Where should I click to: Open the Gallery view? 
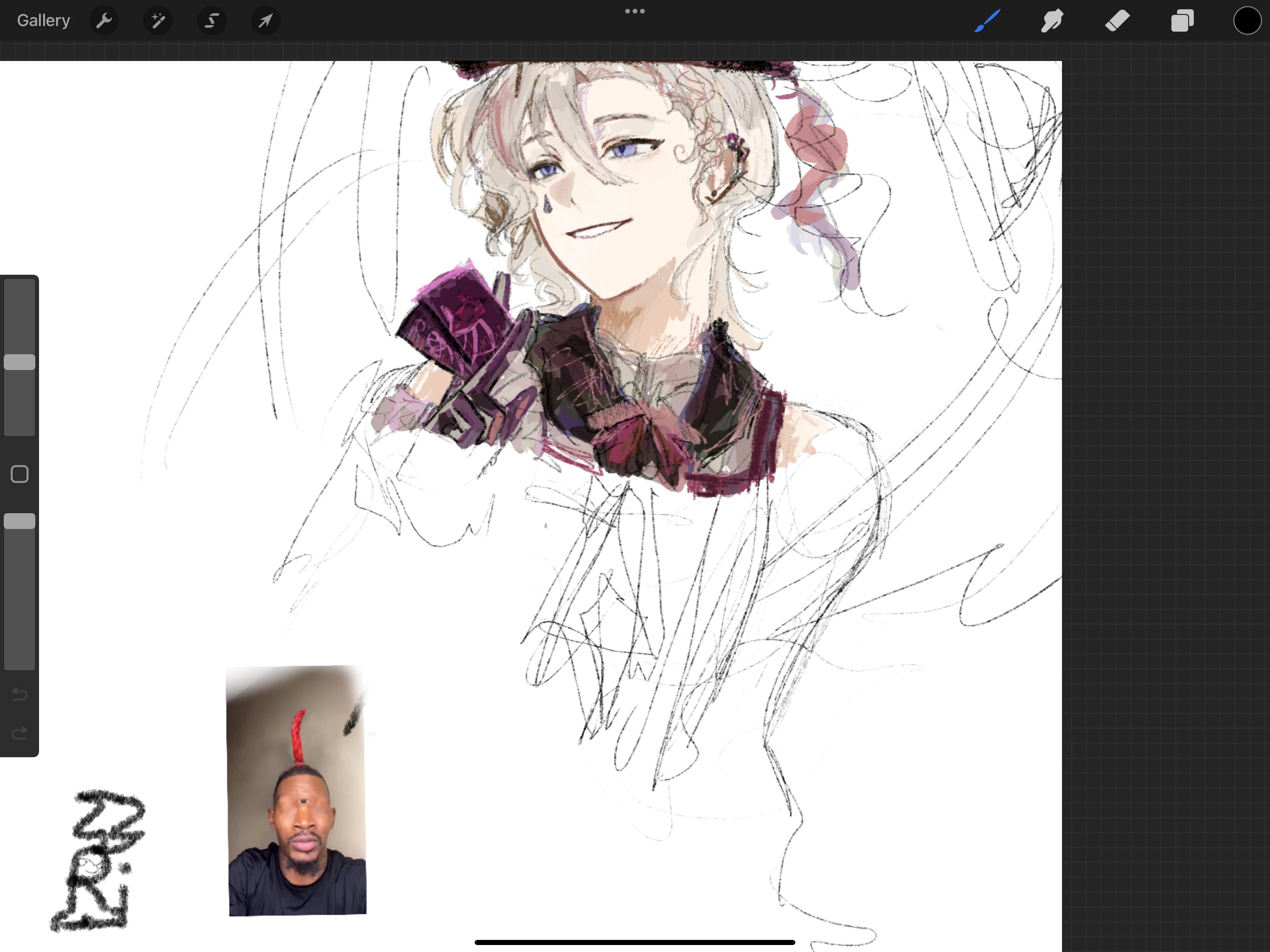click(x=44, y=20)
